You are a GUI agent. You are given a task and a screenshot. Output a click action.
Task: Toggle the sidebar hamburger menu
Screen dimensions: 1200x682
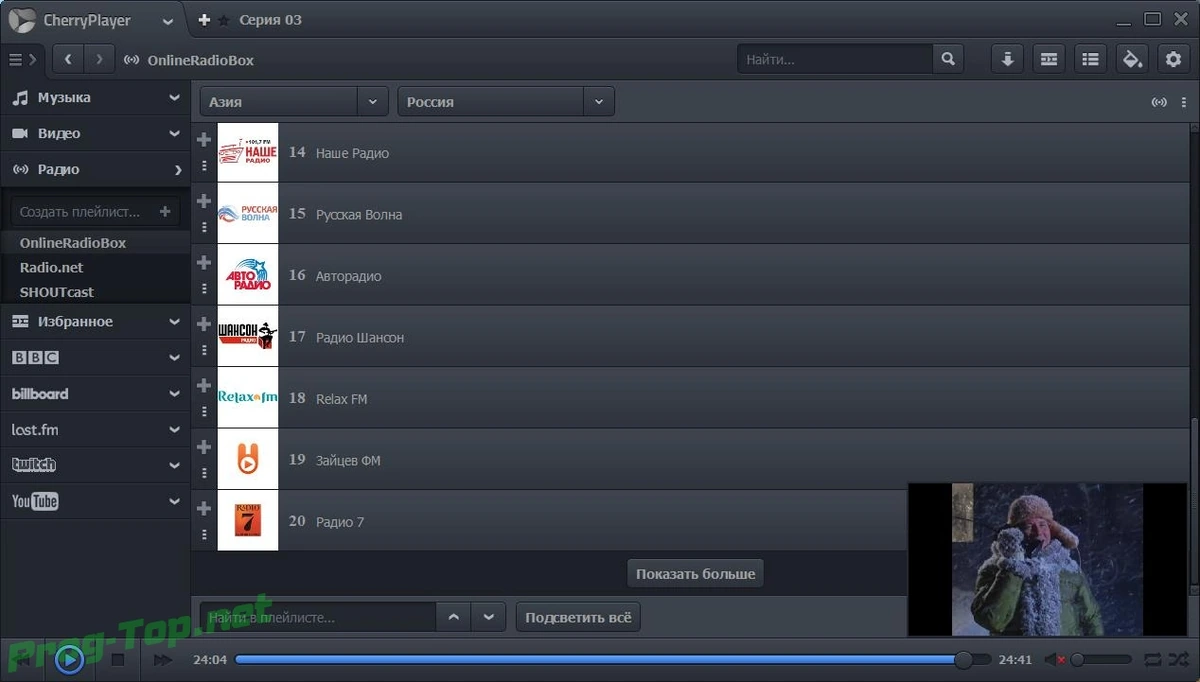pos(16,60)
